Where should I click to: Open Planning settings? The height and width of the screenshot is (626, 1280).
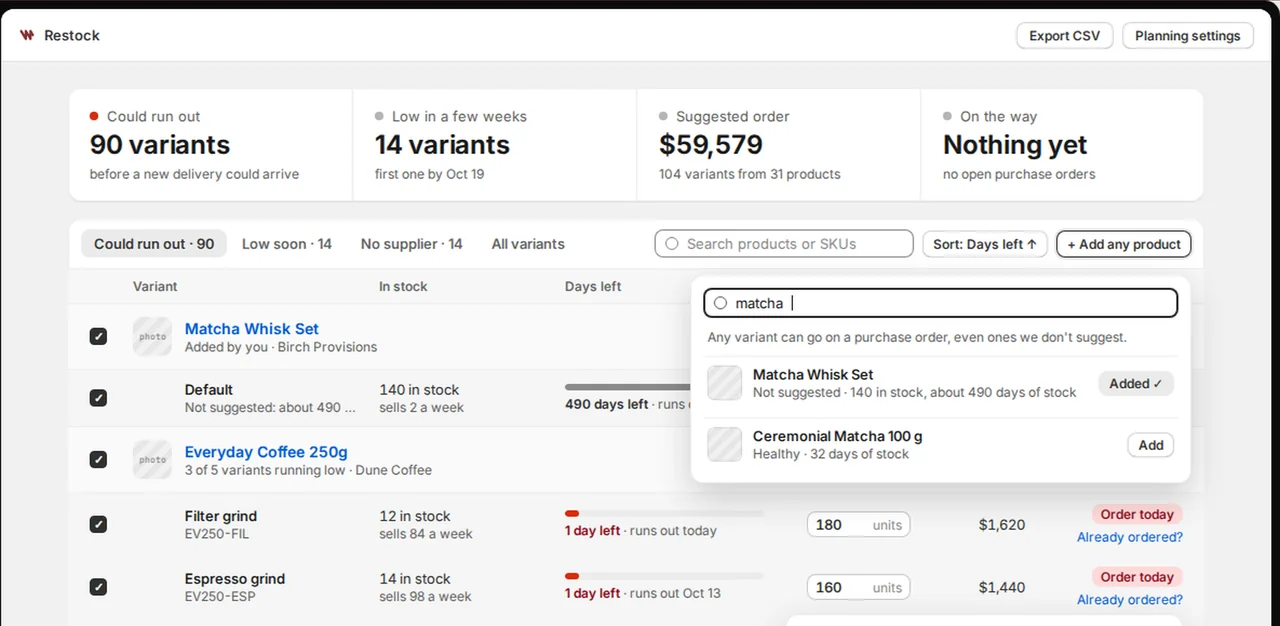click(x=1188, y=36)
